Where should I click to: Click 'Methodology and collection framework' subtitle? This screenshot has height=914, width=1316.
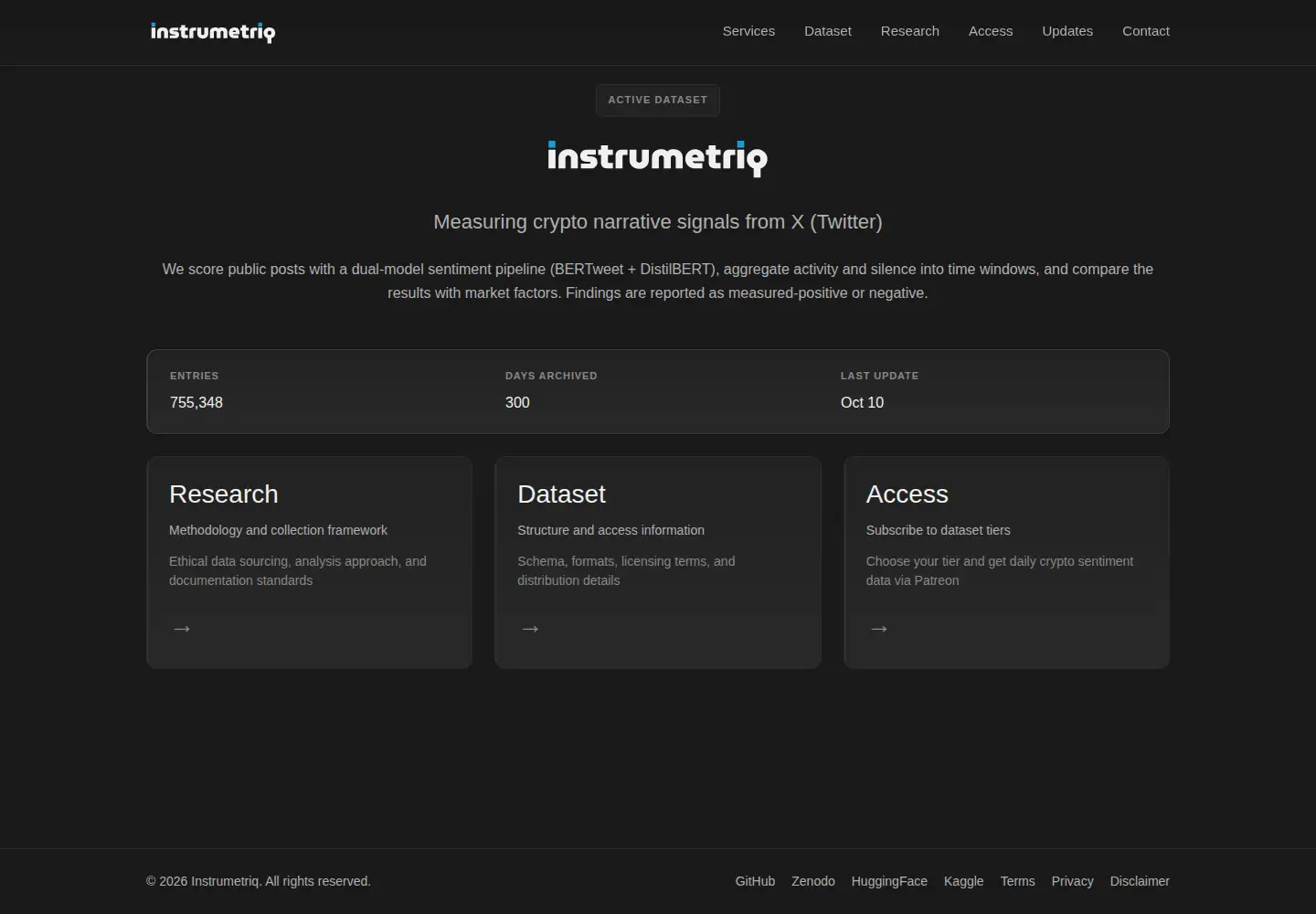(278, 530)
